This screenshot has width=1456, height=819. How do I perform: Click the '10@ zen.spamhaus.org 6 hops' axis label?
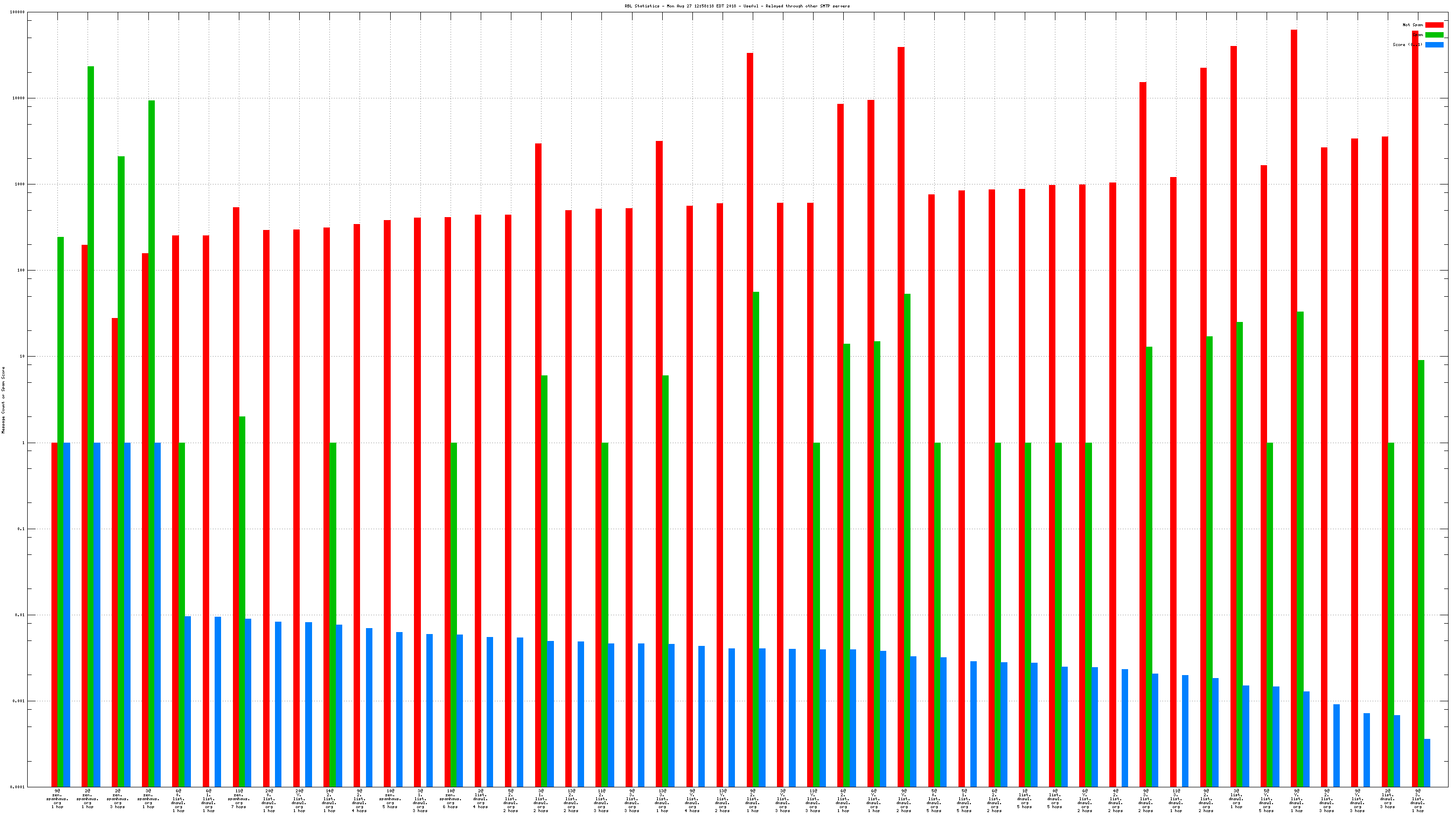pyautogui.click(x=451, y=799)
